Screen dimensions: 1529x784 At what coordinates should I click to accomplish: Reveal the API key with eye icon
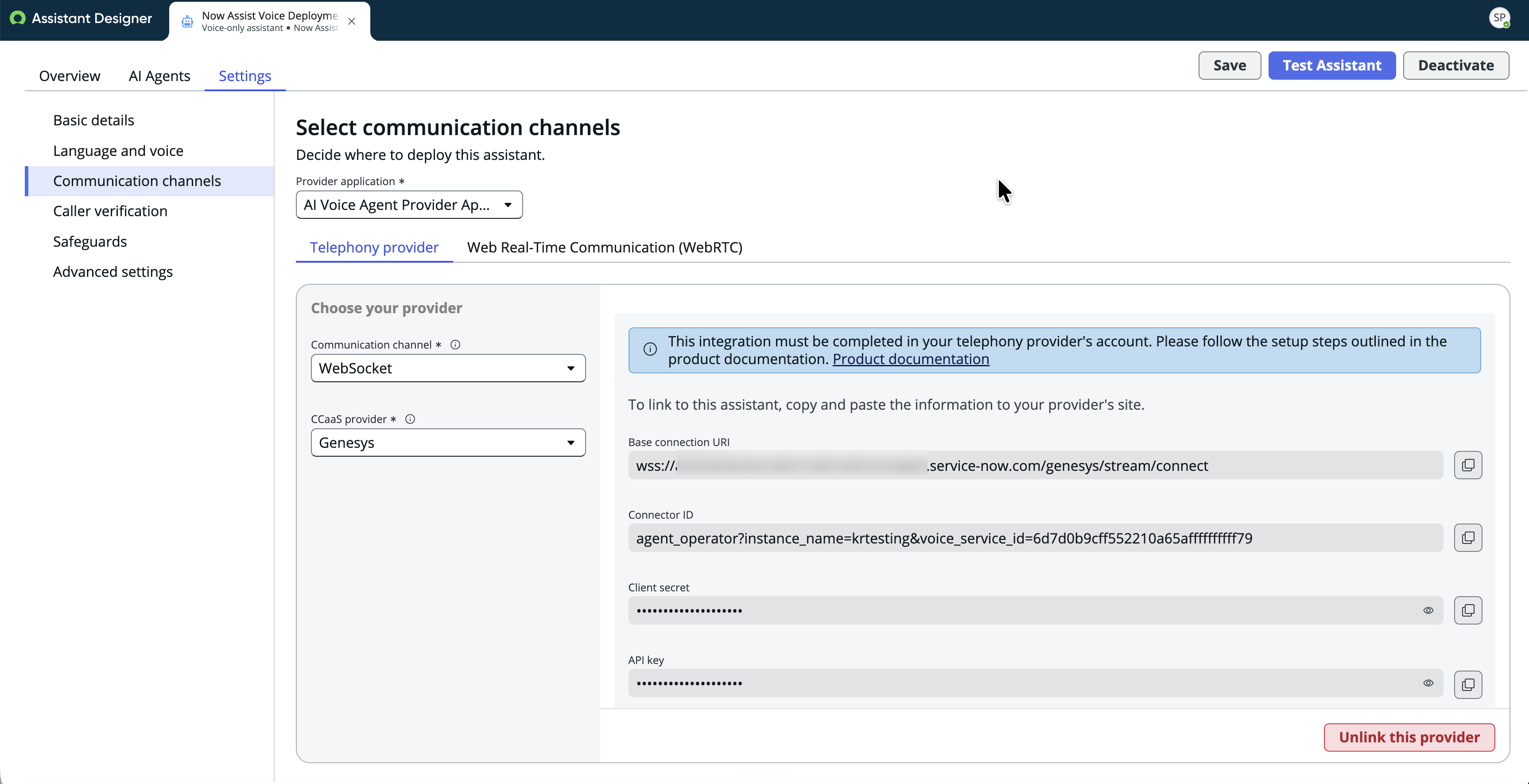point(1428,683)
